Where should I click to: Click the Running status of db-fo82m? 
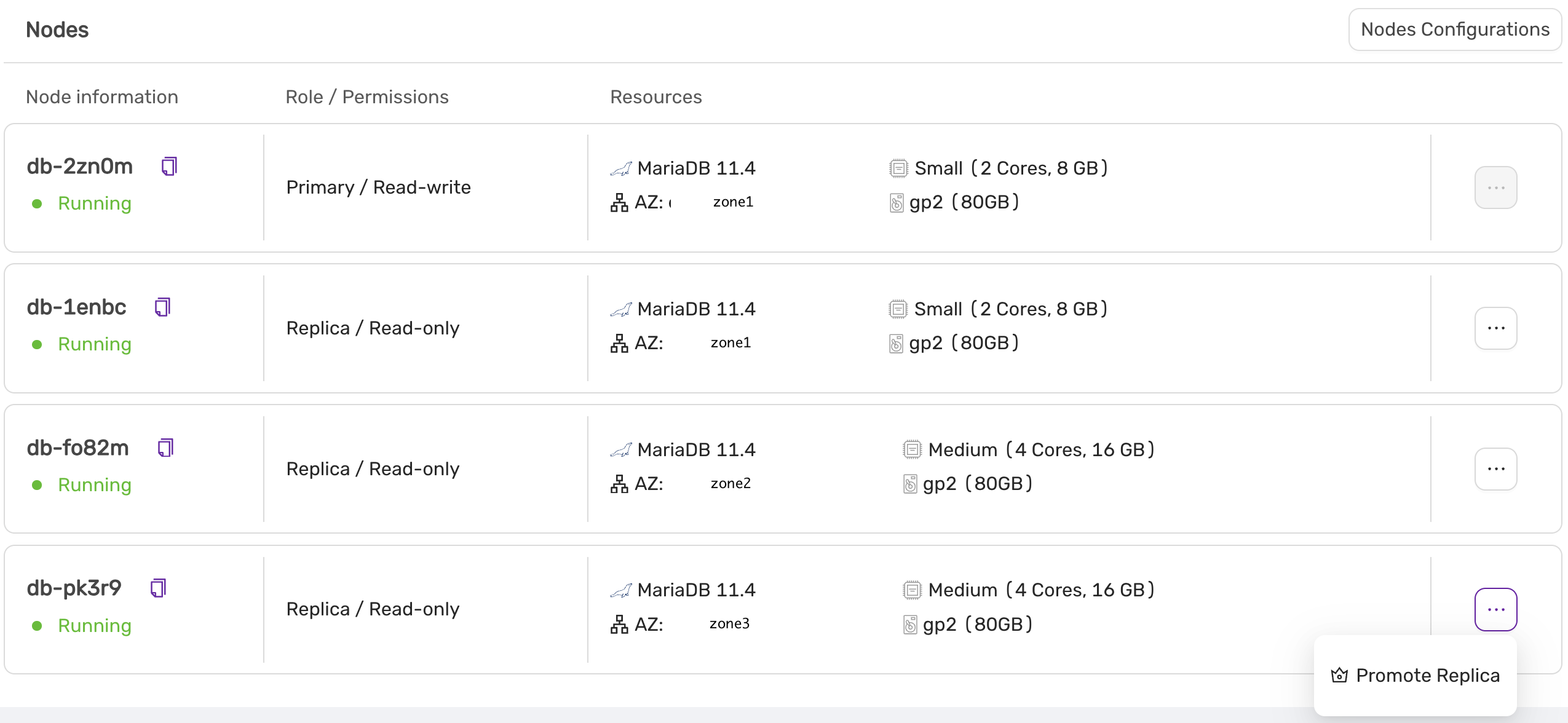(95, 485)
